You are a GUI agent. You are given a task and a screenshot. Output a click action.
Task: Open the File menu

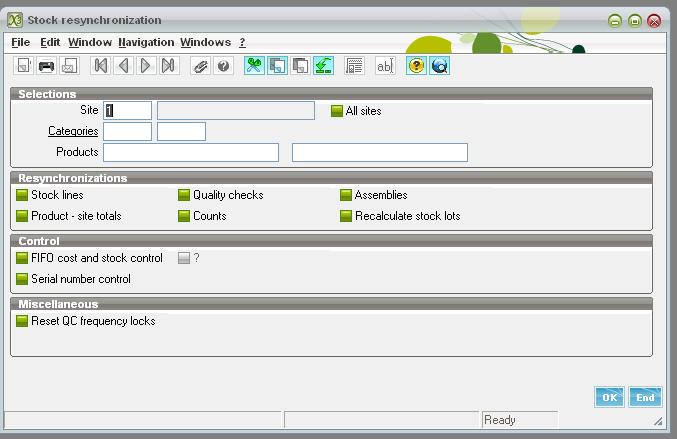pos(21,42)
